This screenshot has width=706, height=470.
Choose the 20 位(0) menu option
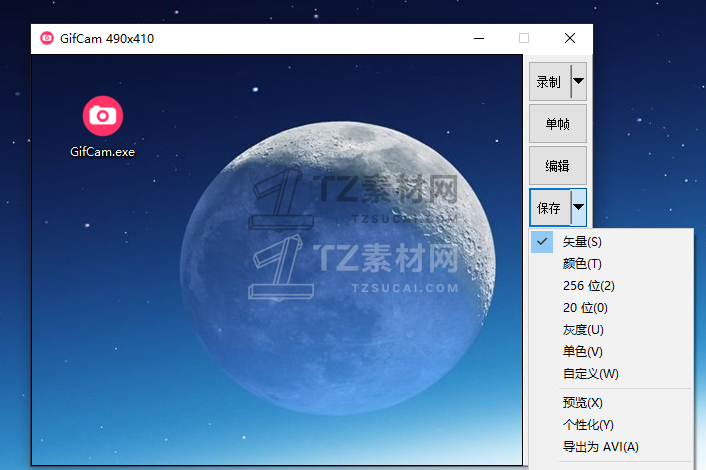point(611,308)
